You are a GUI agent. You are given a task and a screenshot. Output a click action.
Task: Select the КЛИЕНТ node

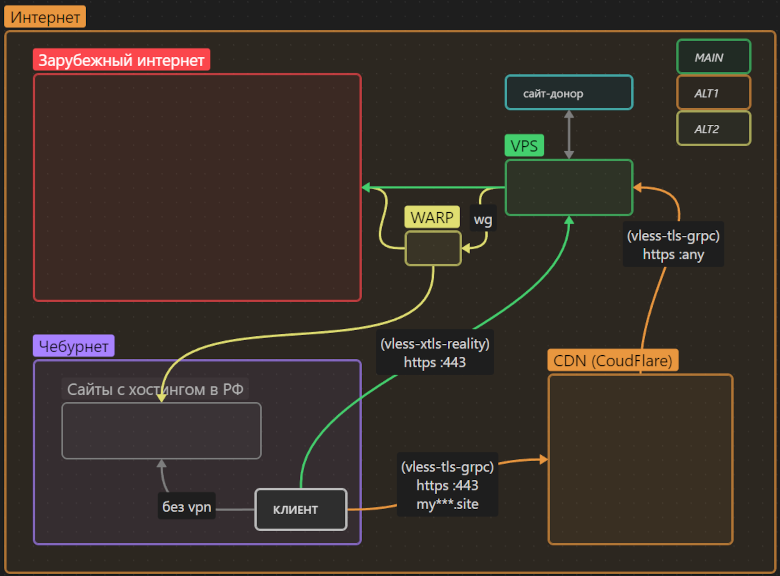[300, 509]
